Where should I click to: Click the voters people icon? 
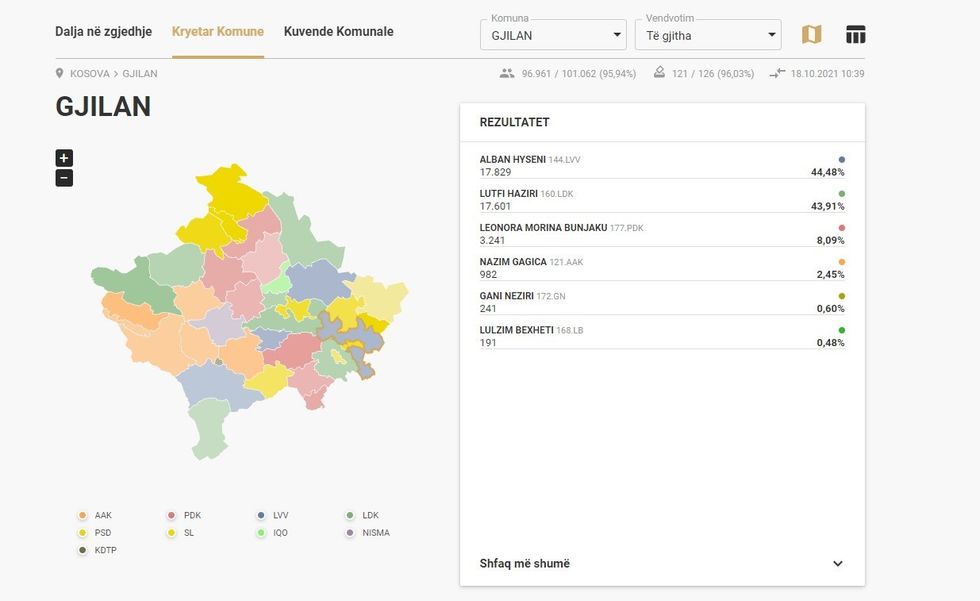click(x=507, y=74)
